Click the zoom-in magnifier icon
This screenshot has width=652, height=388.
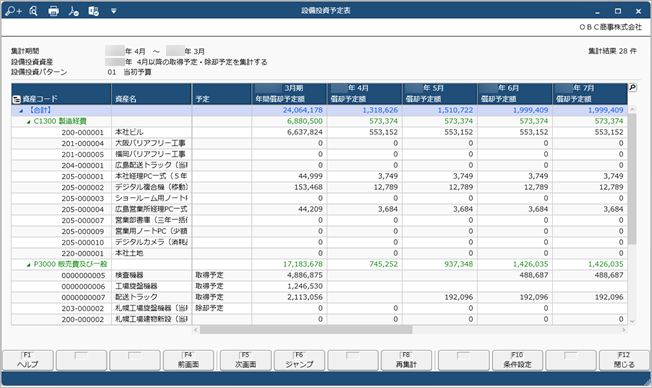pos(13,11)
